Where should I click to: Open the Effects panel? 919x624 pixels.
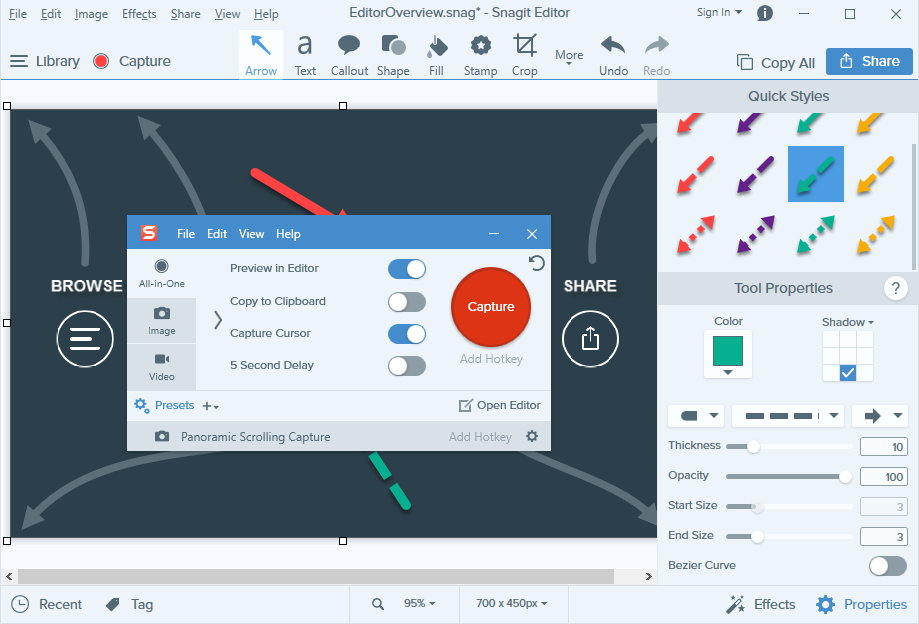point(760,604)
